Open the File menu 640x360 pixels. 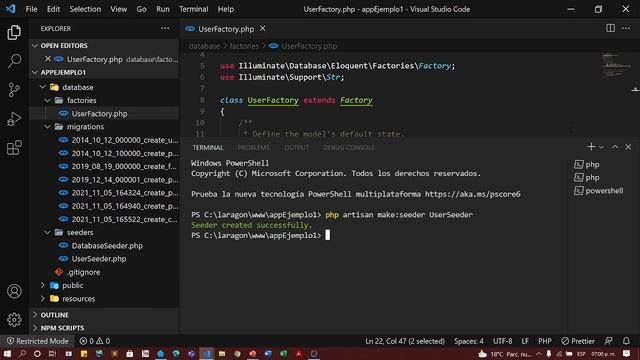tap(31, 9)
